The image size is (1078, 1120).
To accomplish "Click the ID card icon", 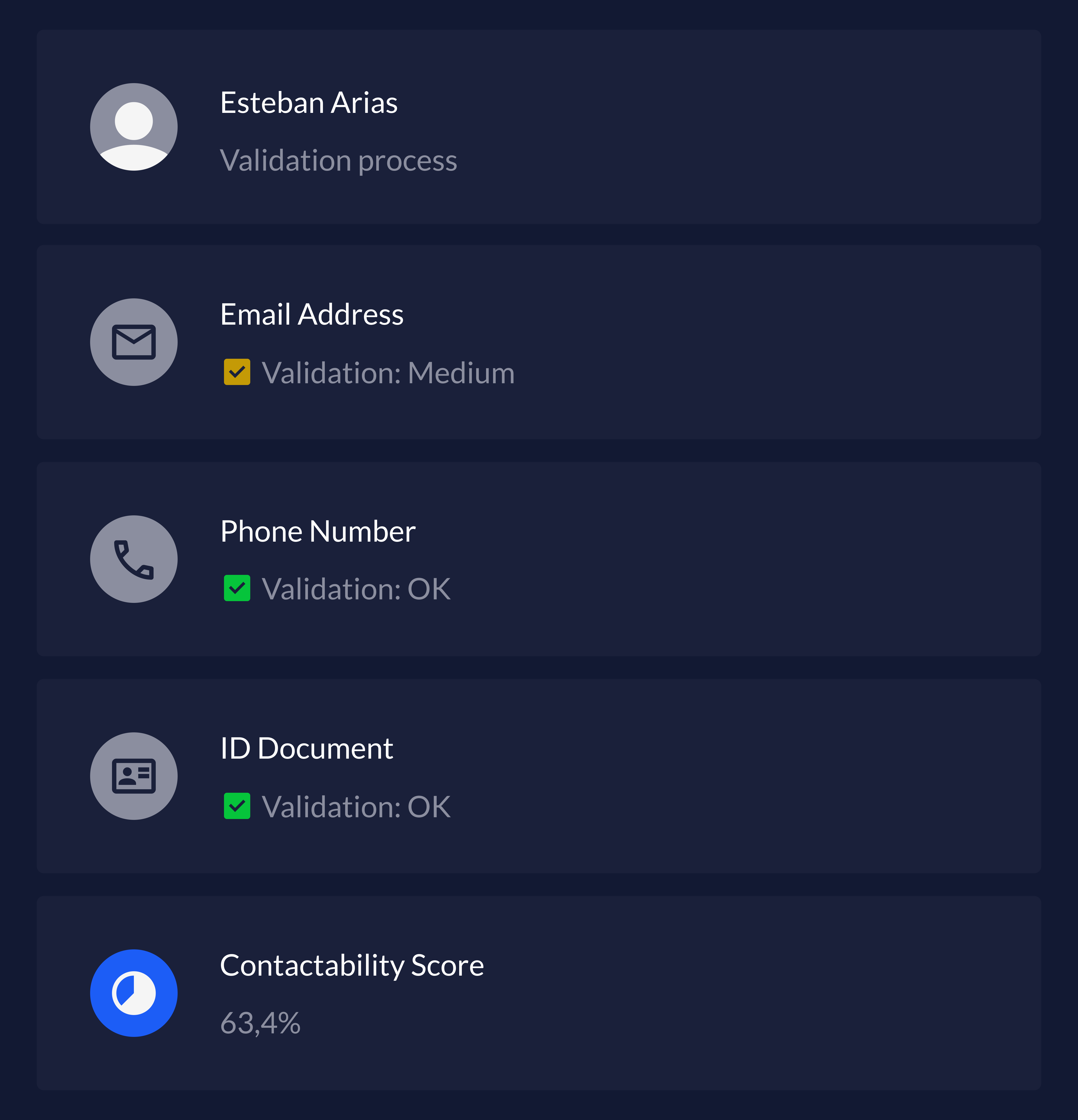I will (134, 776).
